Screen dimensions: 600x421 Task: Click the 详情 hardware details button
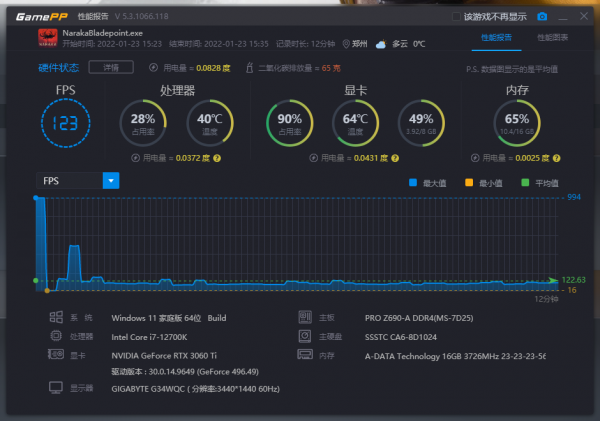click(111, 67)
